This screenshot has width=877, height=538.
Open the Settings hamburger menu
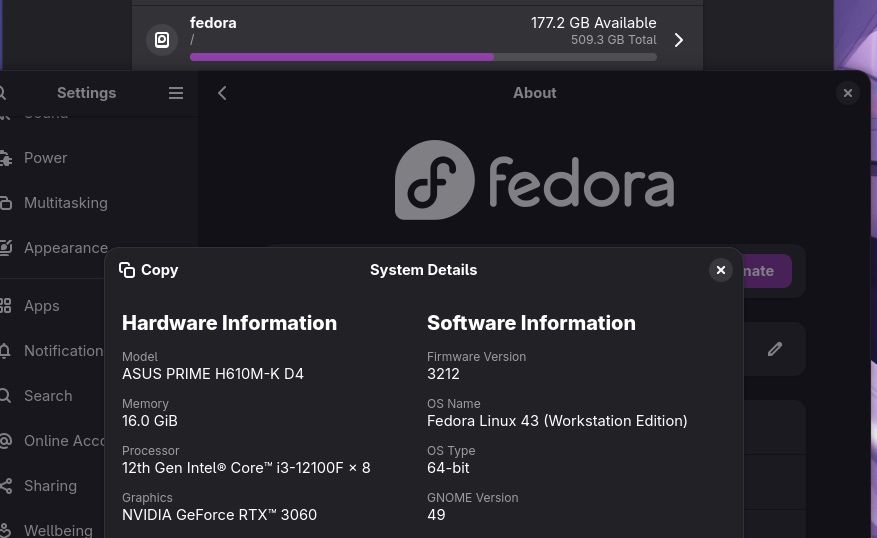pyautogui.click(x=176, y=93)
